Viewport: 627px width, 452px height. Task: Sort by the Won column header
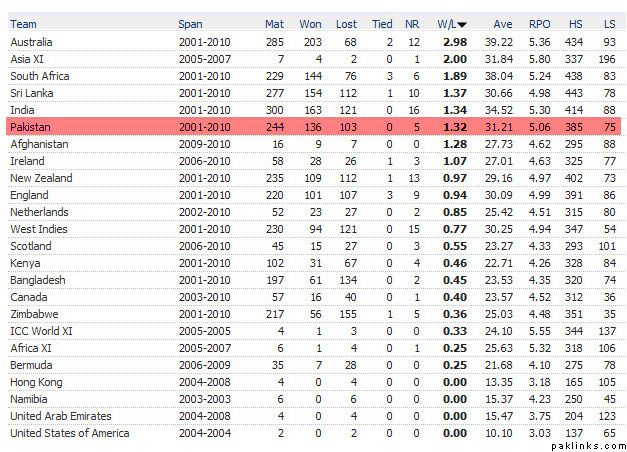[312, 24]
